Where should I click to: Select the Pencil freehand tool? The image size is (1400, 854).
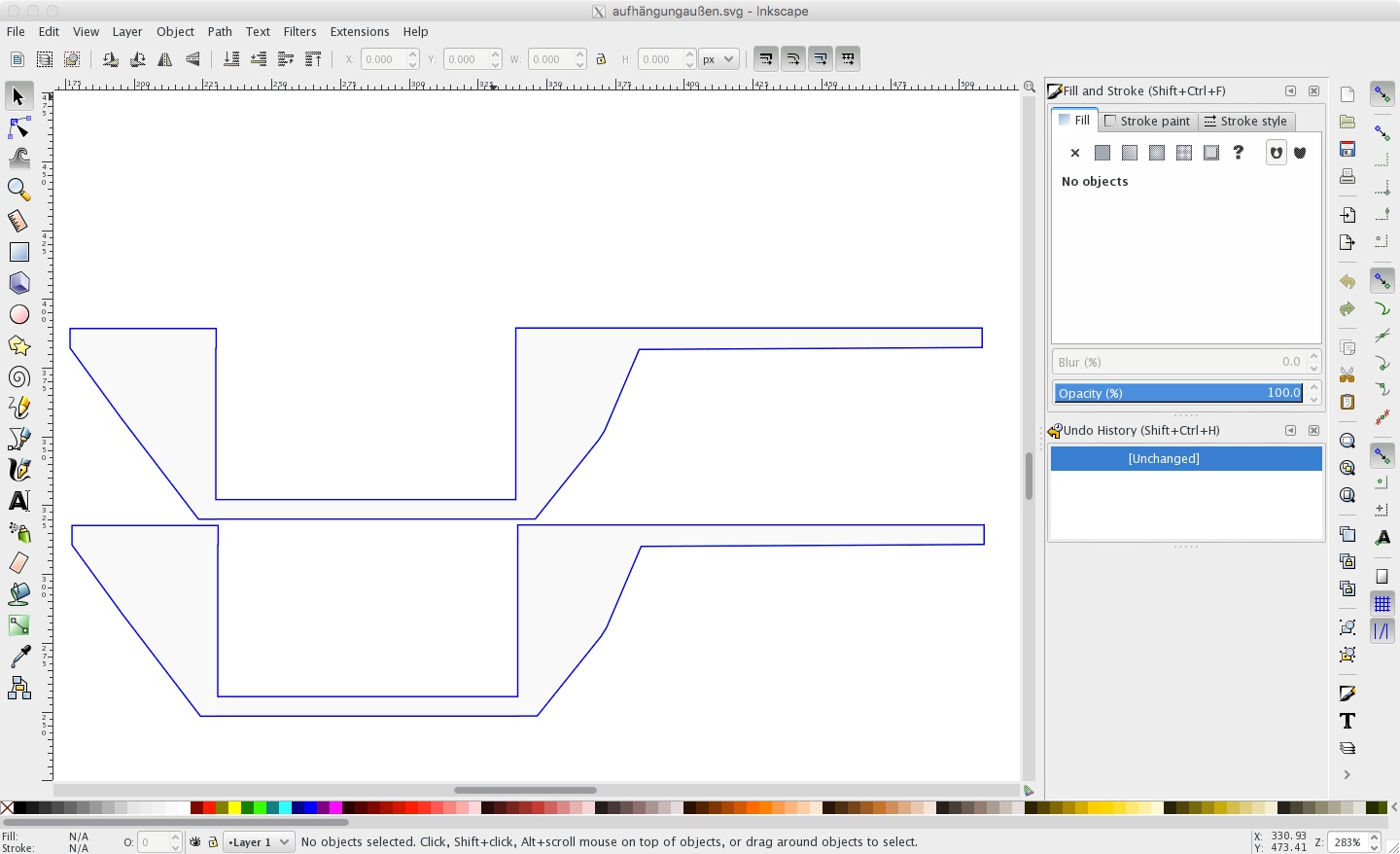(18, 408)
